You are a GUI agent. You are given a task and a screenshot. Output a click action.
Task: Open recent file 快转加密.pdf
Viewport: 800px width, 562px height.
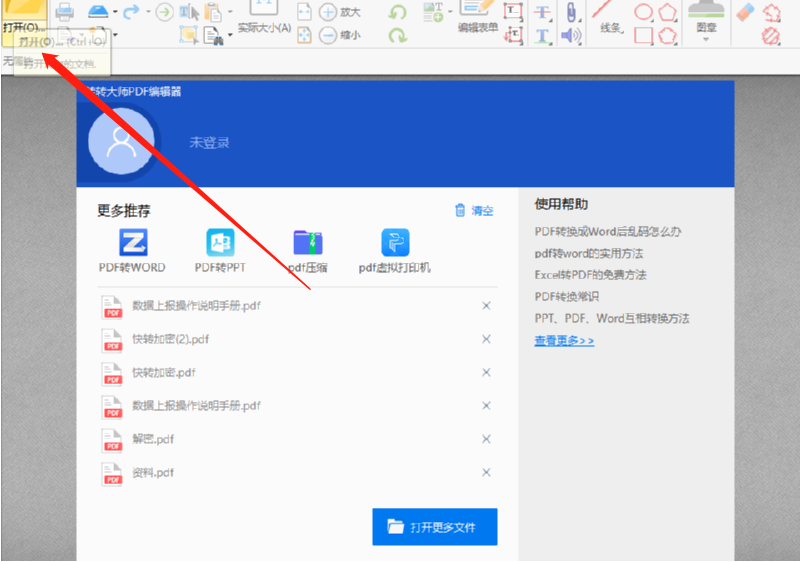(164, 372)
